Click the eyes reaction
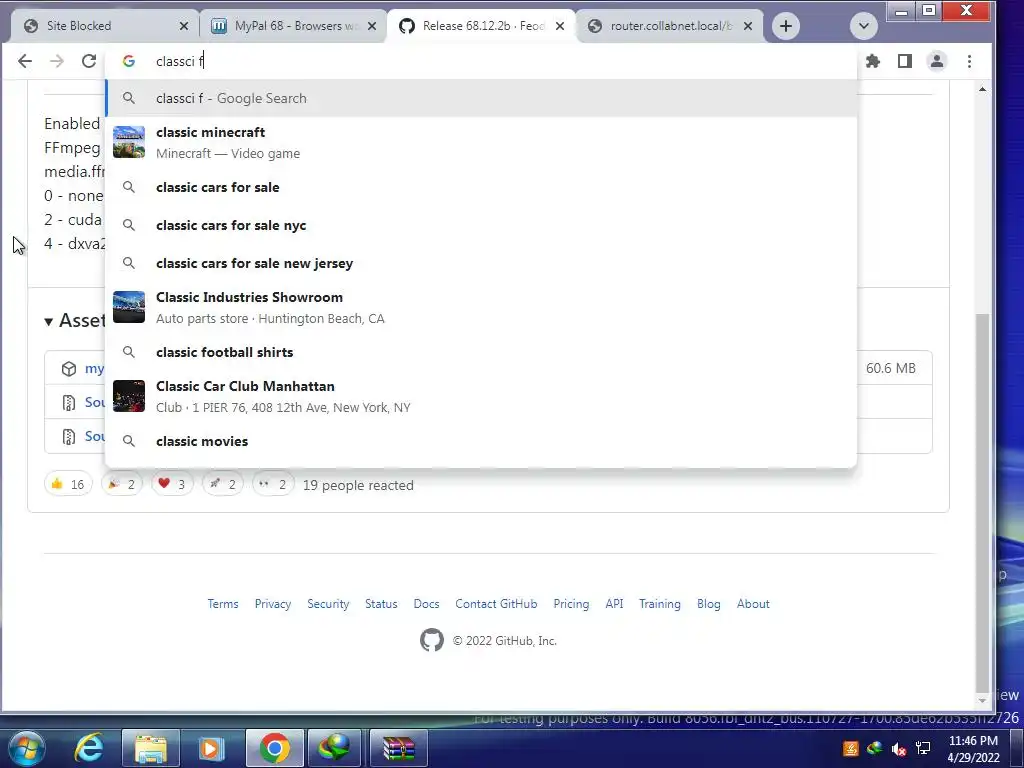The width and height of the screenshot is (1024, 768). 272,484
